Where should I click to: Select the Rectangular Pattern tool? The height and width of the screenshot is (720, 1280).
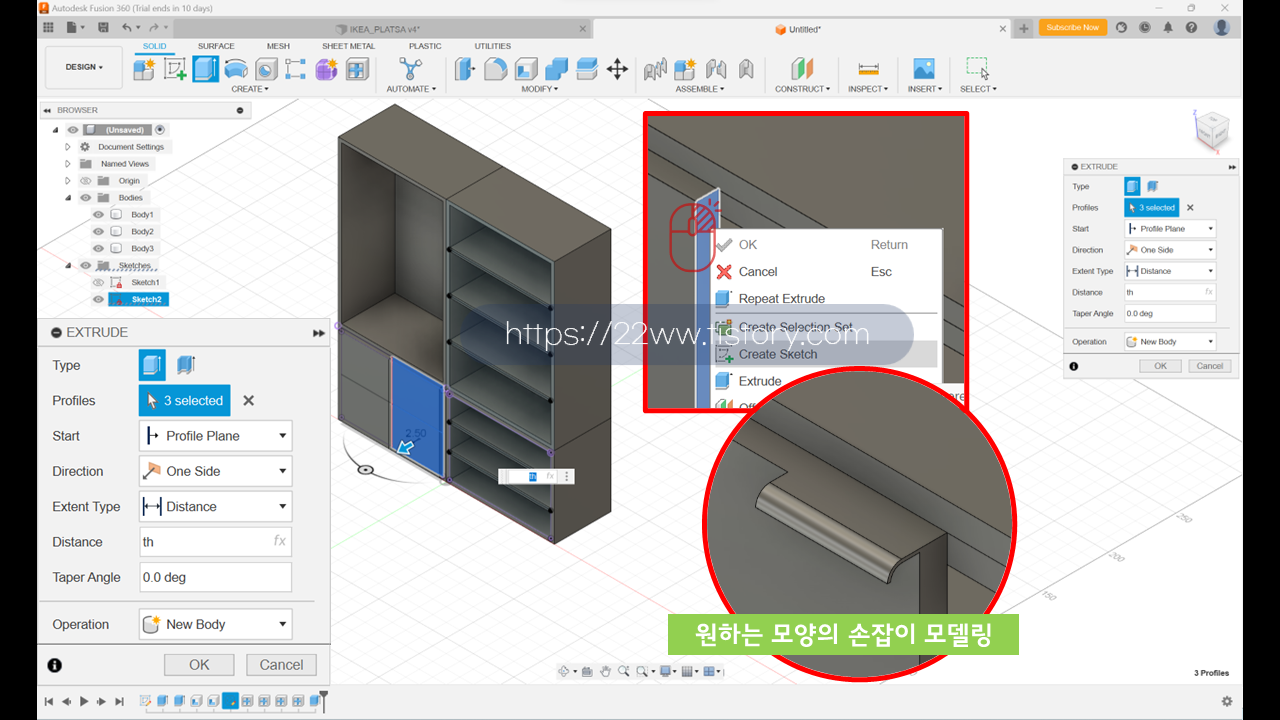click(x=296, y=69)
